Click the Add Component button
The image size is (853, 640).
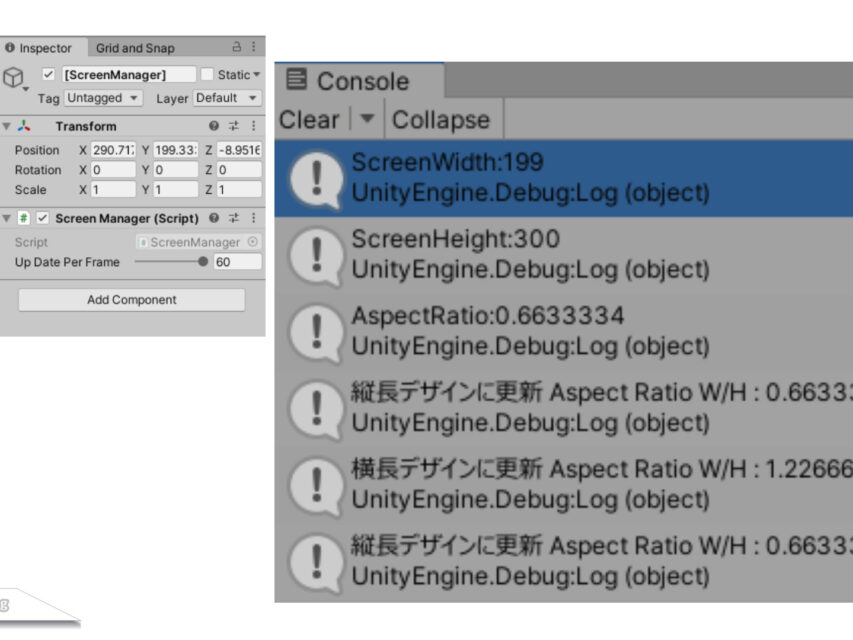pos(131,300)
